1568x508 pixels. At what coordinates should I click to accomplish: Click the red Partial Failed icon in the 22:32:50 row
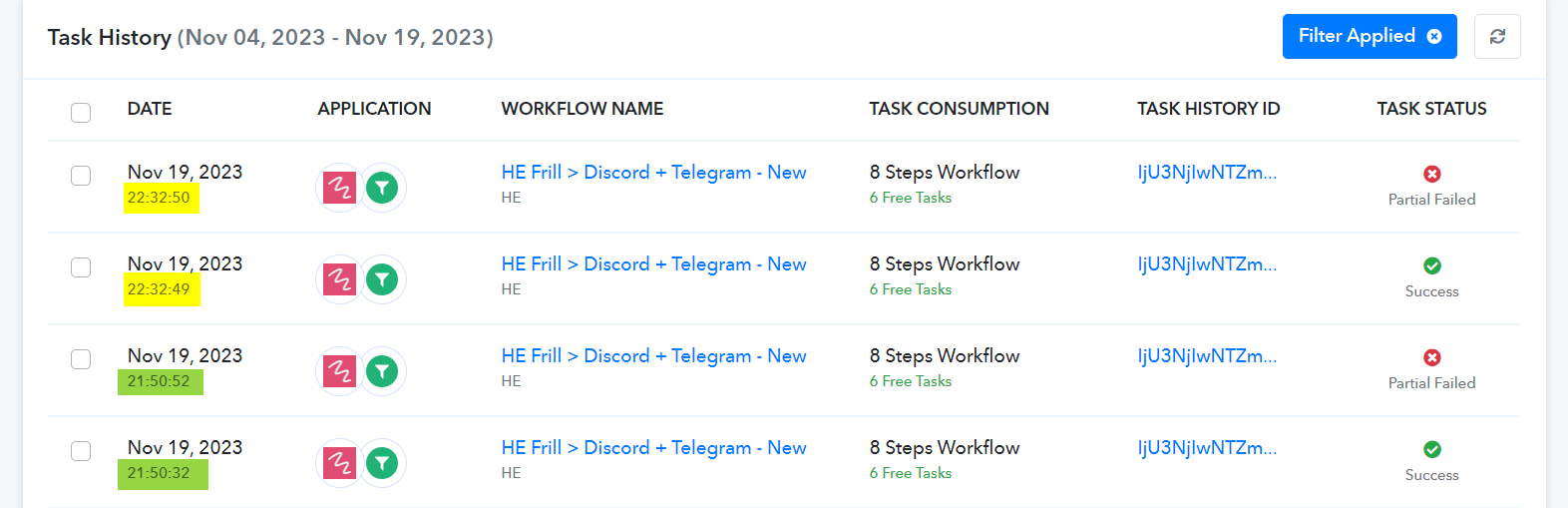(1432, 174)
